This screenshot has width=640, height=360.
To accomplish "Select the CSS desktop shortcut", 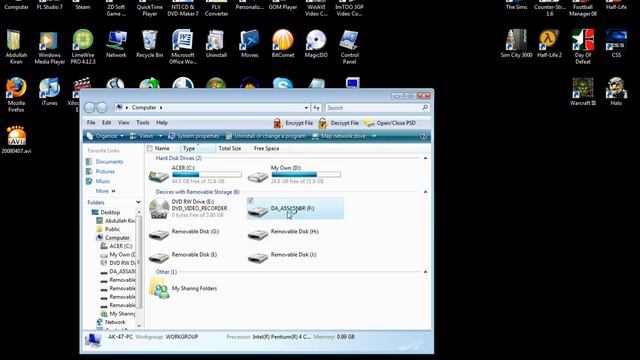I will [x=616, y=44].
